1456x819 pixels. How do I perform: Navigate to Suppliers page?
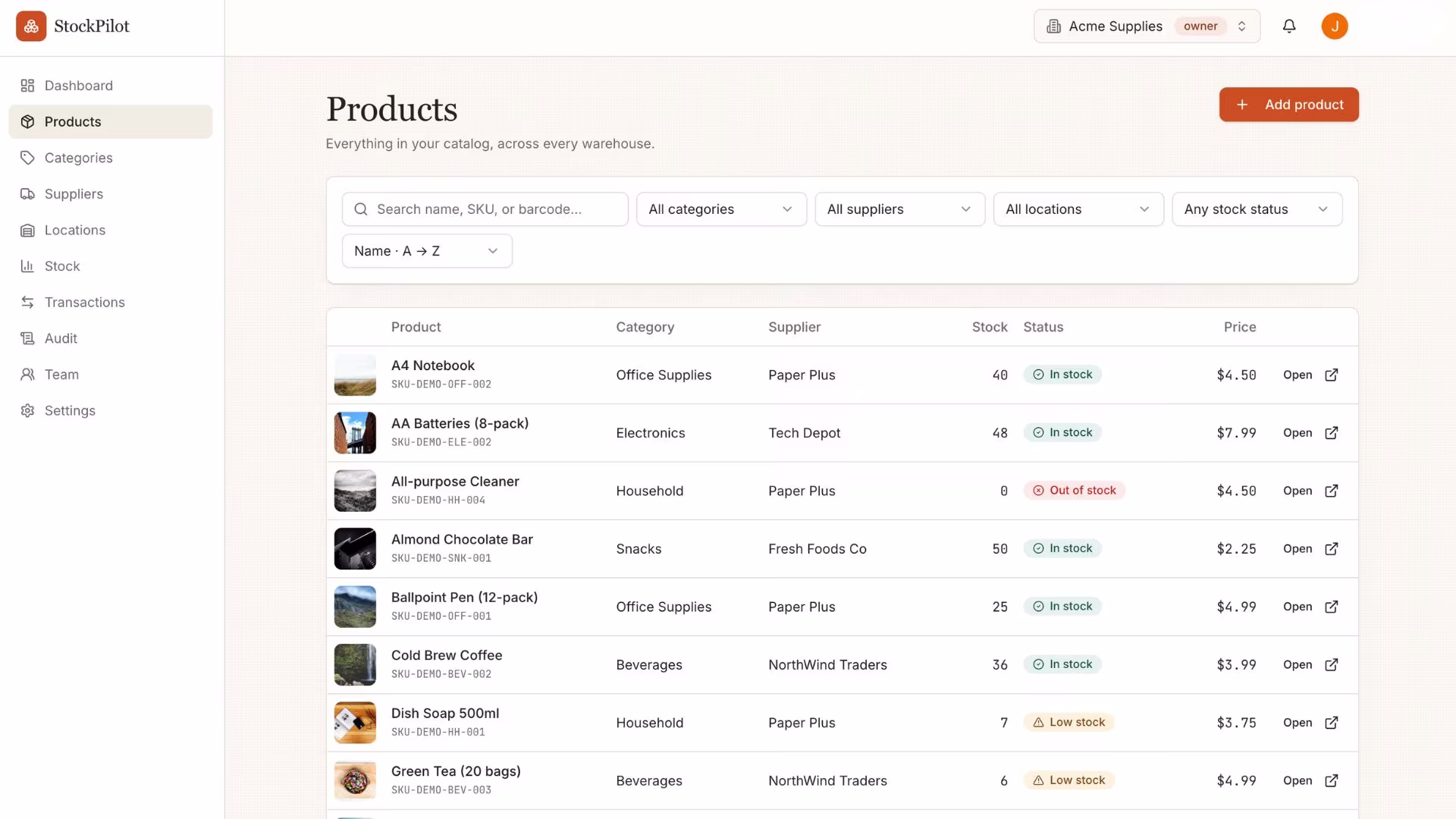111,194
